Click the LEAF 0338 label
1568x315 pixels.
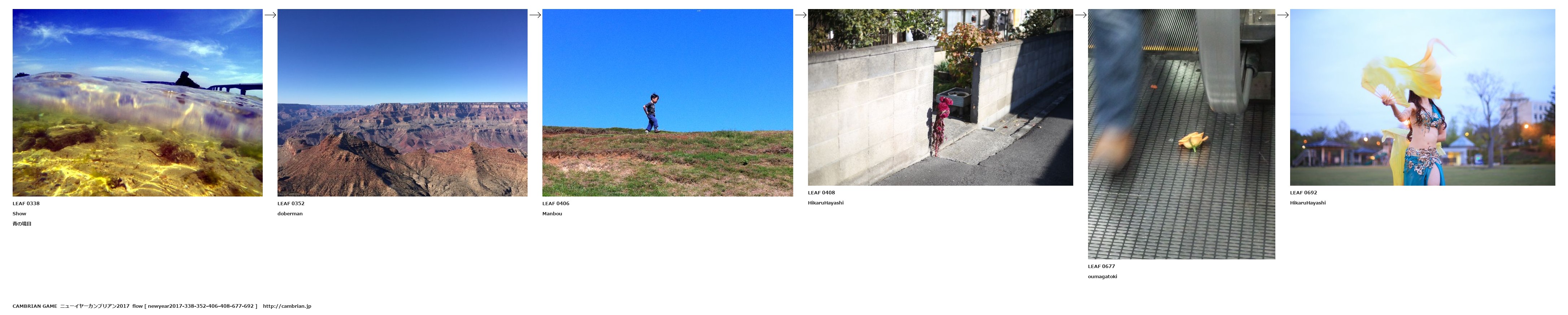[26, 203]
